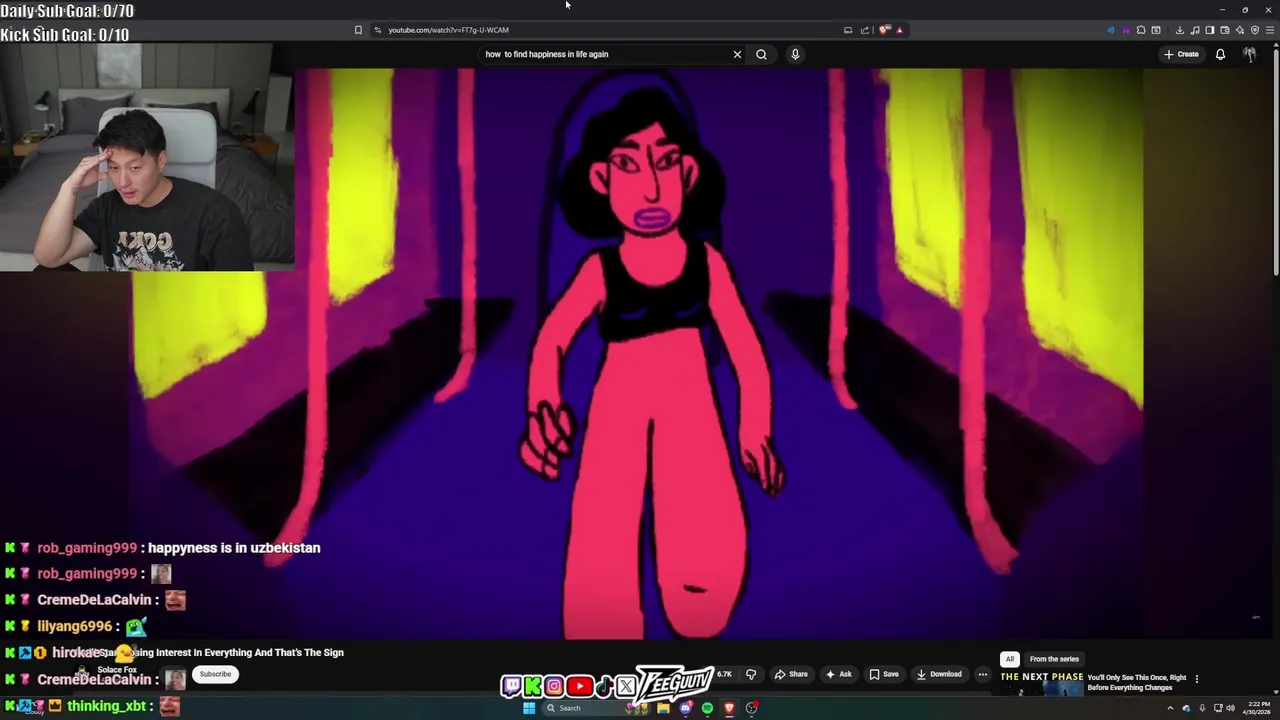This screenshot has width=1280, height=720.
Task: Open Spotify from the taskbar
Action: [707, 708]
